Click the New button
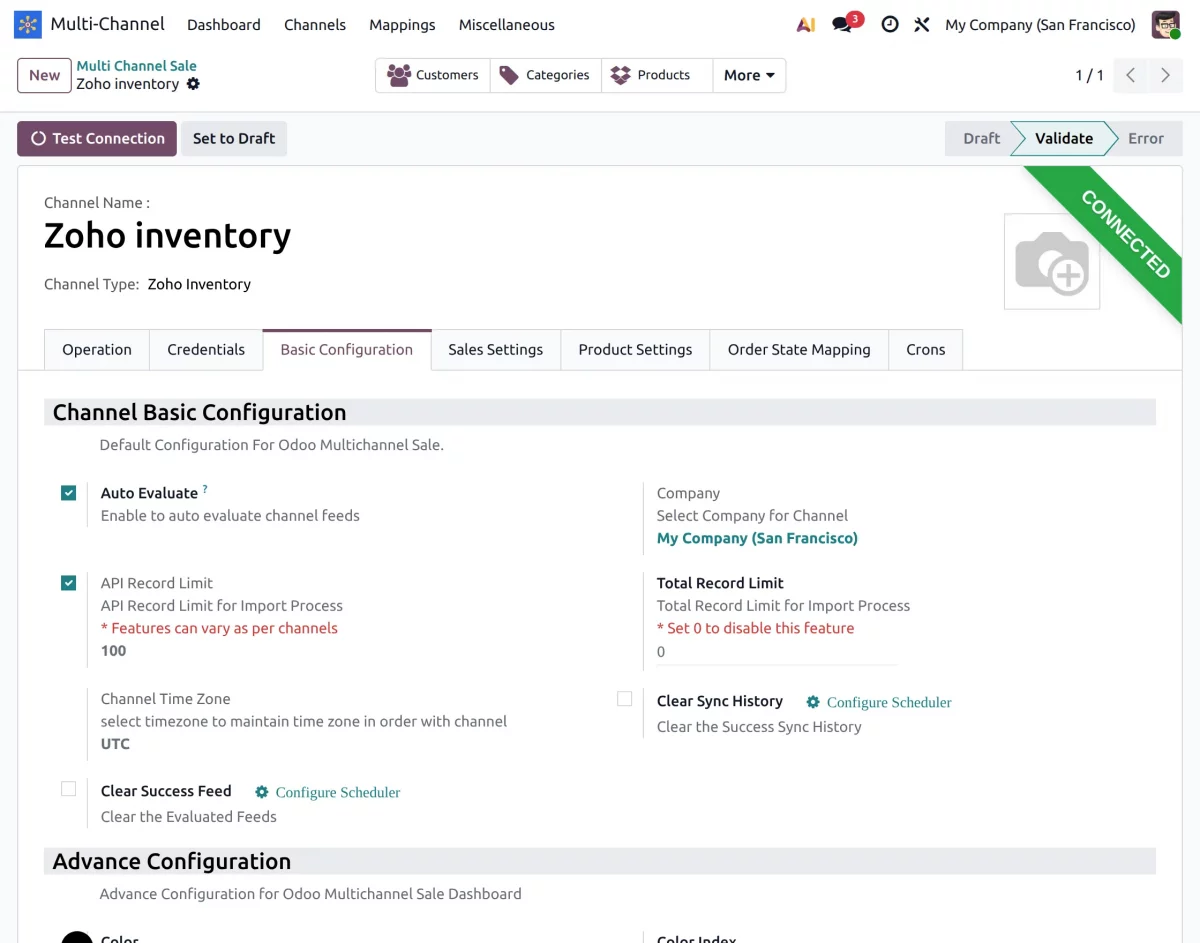 coord(44,75)
